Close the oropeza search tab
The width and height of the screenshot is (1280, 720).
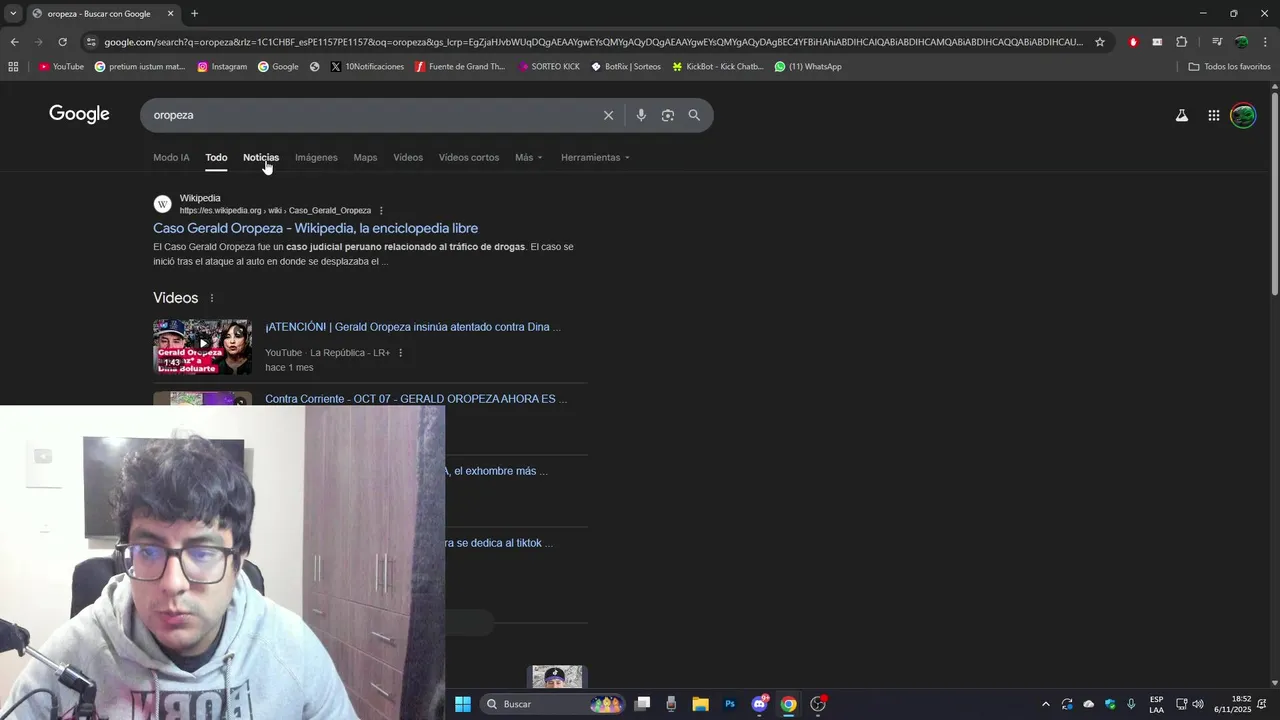coord(170,14)
